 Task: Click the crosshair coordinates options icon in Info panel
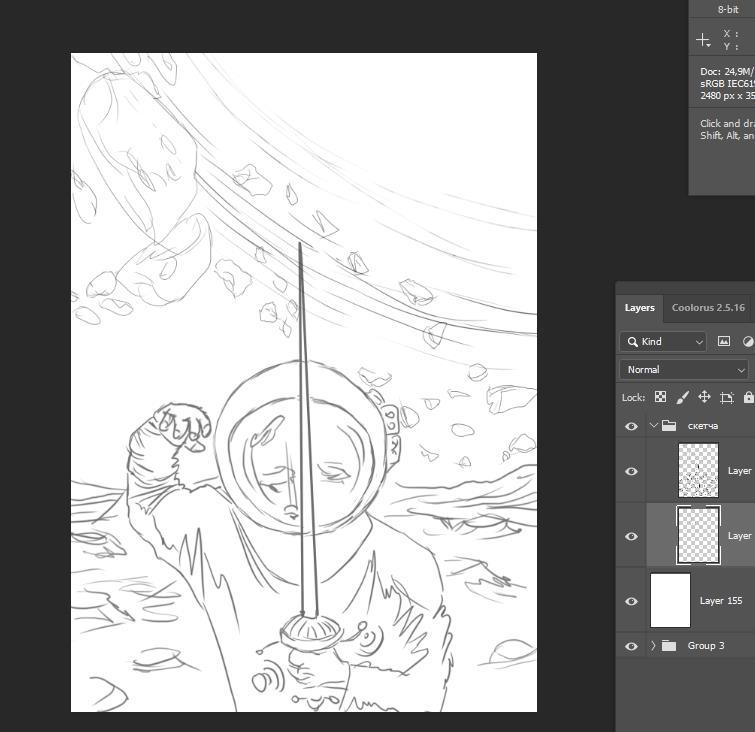pyautogui.click(x=703, y=40)
